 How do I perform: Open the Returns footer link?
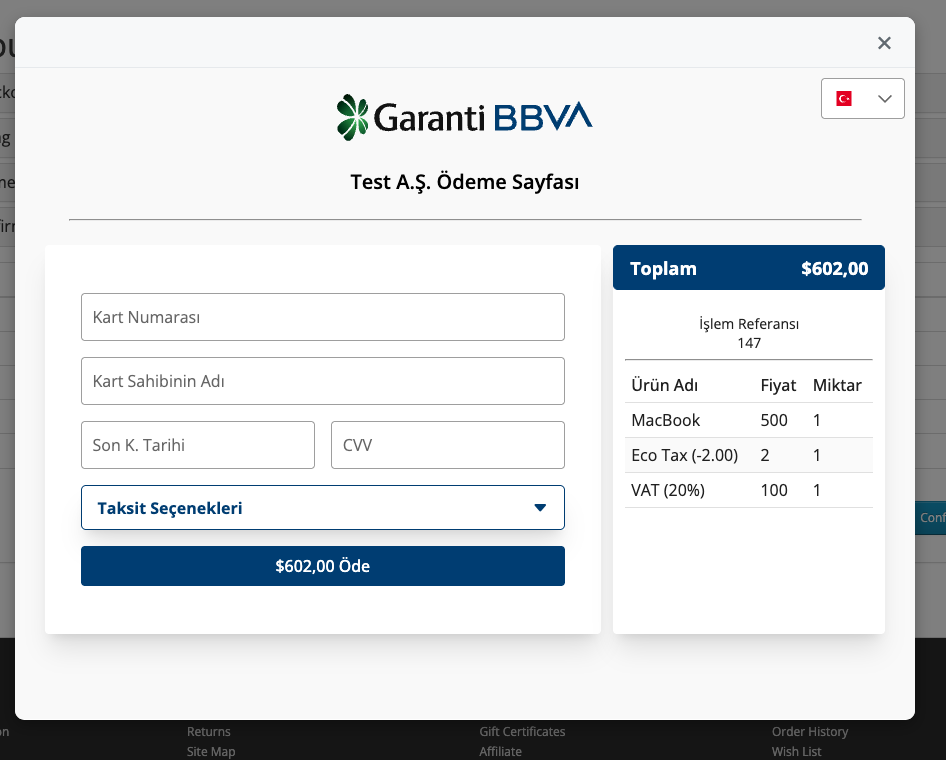coord(208,732)
